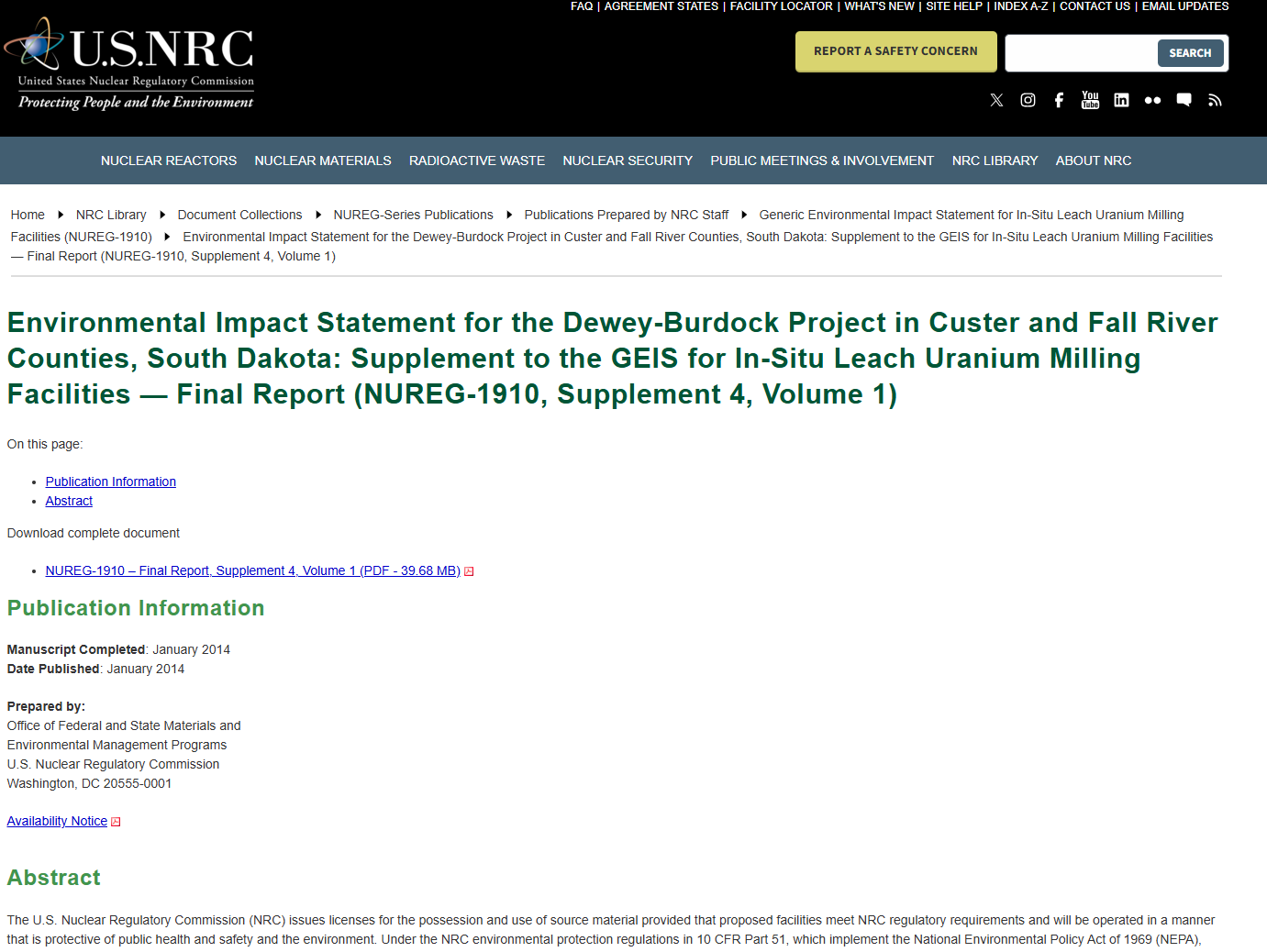The height and width of the screenshot is (952, 1267).
Task: Click the Instagram icon in header
Action: click(1028, 100)
